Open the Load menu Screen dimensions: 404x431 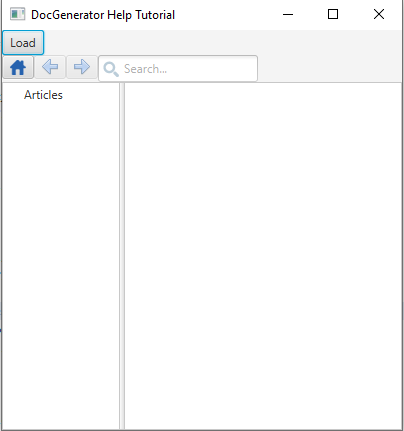[23, 43]
